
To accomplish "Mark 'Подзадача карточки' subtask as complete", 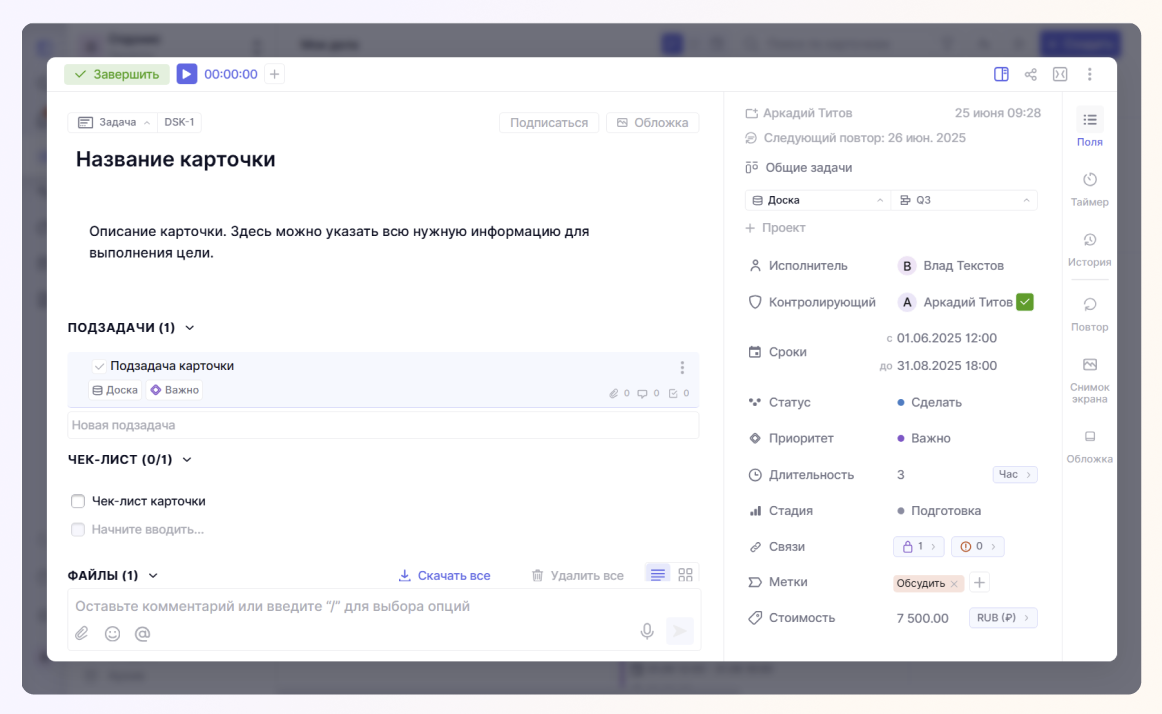I will (99, 366).
